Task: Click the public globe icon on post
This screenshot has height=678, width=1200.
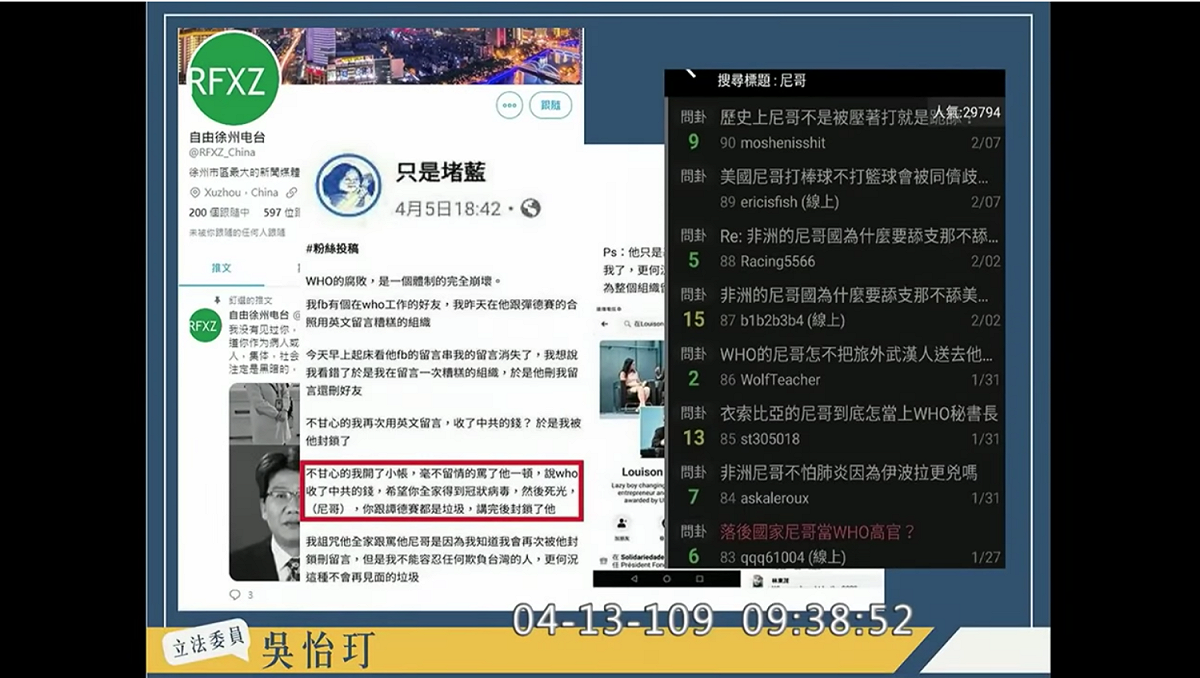Action: [530, 209]
